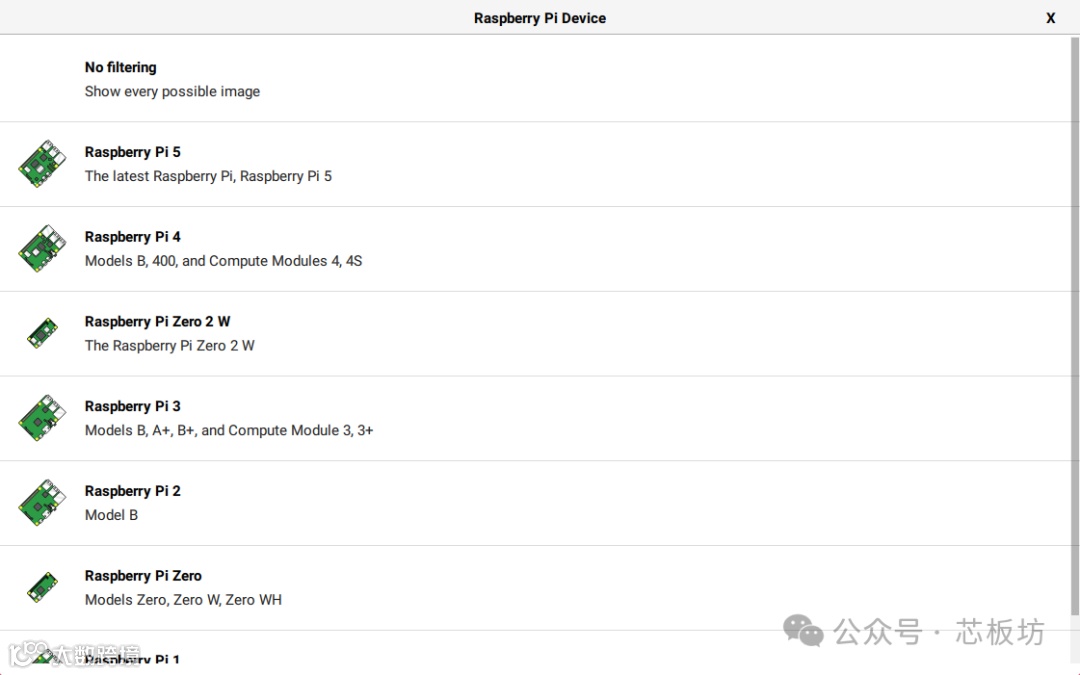Choose Raspberry Pi 5 title text
The width and height of the screenshot is (1080, 675).
click(132, 152)
